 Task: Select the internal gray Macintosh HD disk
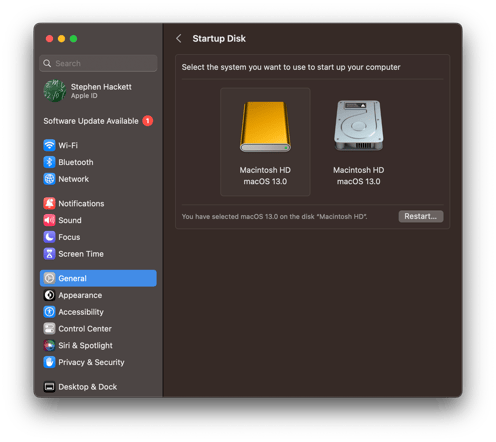coord(359,142)
